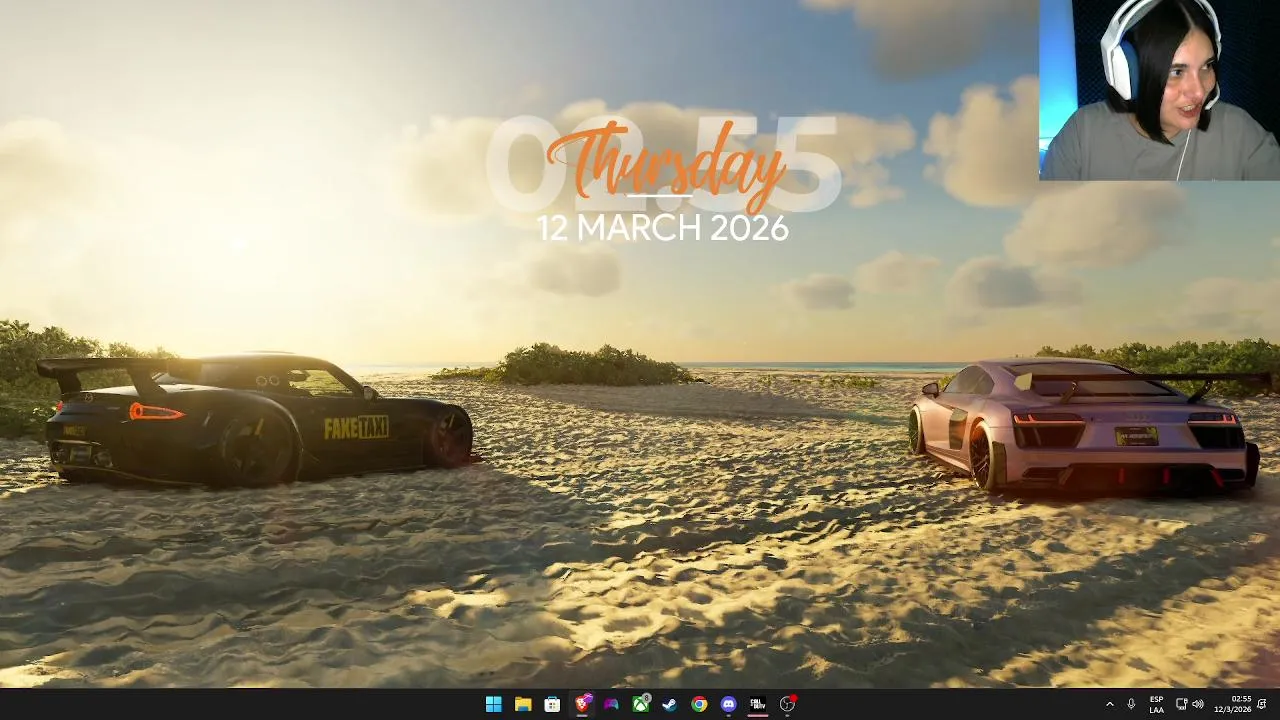
Task: Open the notification bell icon
Action: click(x=1263, y=704)
